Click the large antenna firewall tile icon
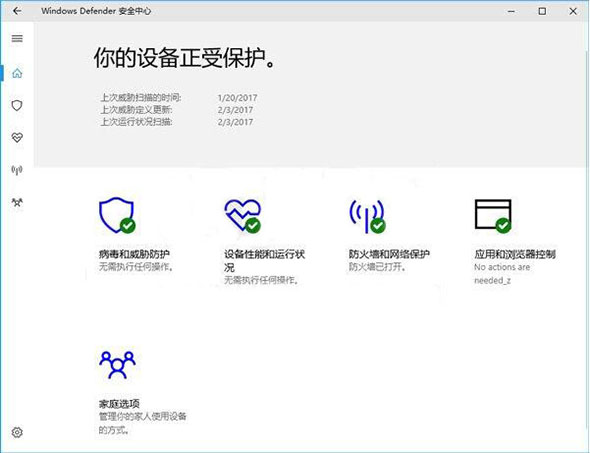This screenshot has width=590, height=453. (x=368, y=216)
